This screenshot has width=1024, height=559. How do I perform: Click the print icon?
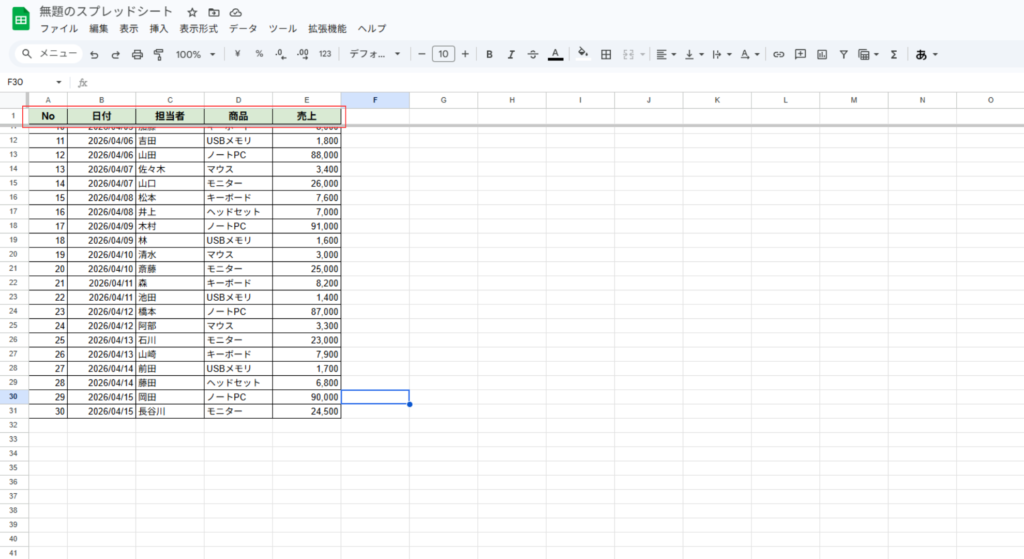[137, 54]
